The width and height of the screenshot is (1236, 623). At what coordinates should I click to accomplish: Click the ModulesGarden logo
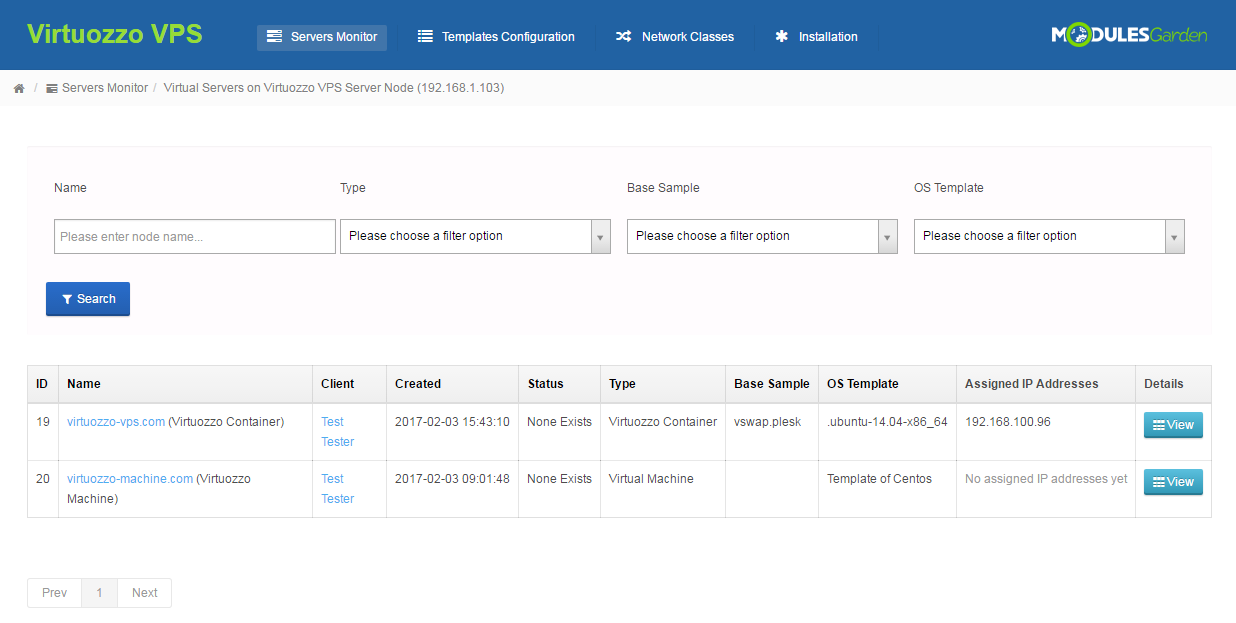tap(1129, 35)
